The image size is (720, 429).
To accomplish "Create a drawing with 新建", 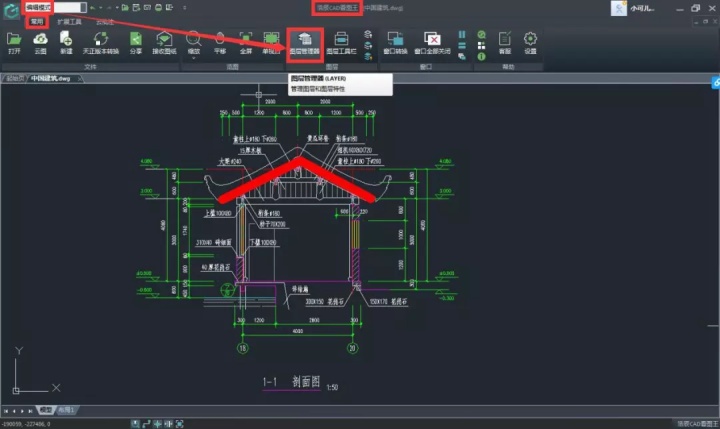I will click(x=66, y=44).
